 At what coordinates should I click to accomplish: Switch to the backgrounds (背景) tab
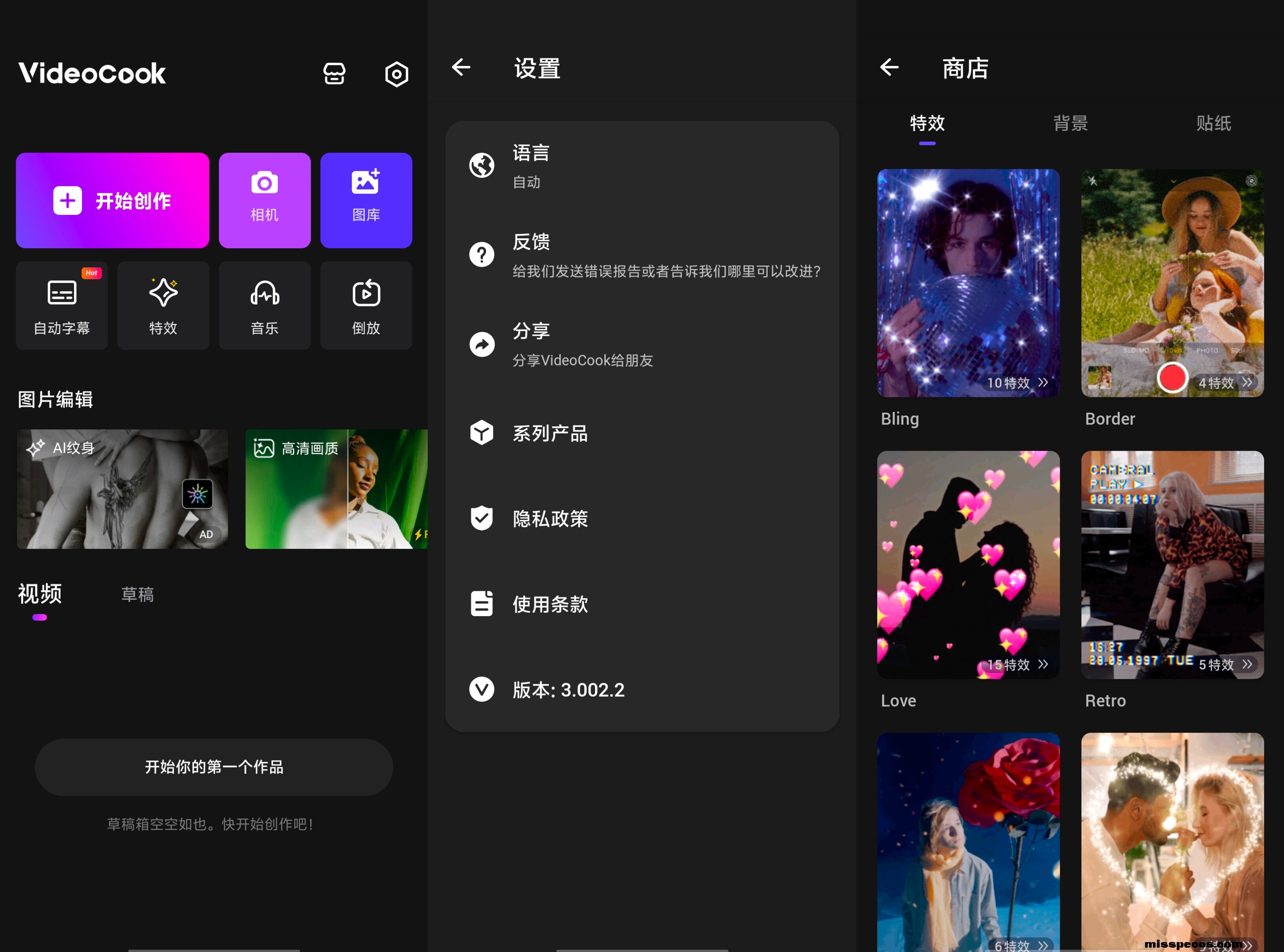1070,123
